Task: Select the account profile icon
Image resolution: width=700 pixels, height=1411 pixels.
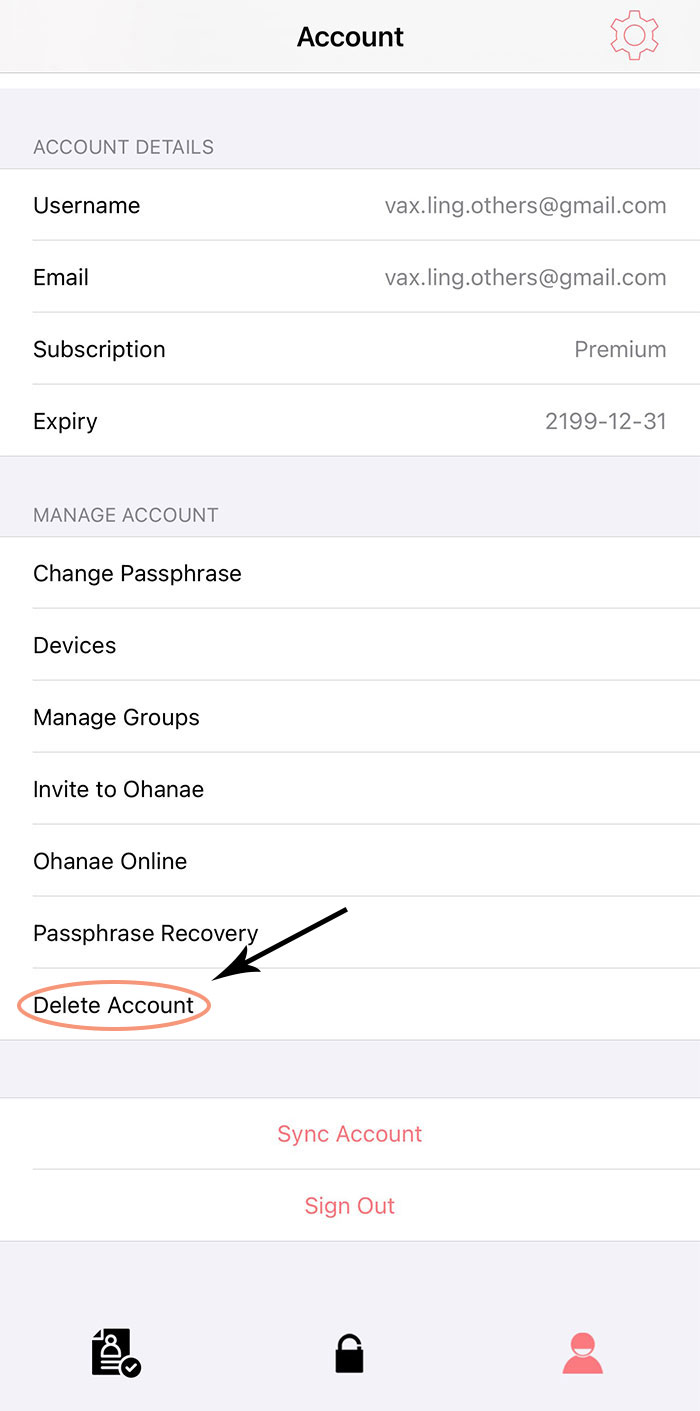Action: pos(582,1353)
